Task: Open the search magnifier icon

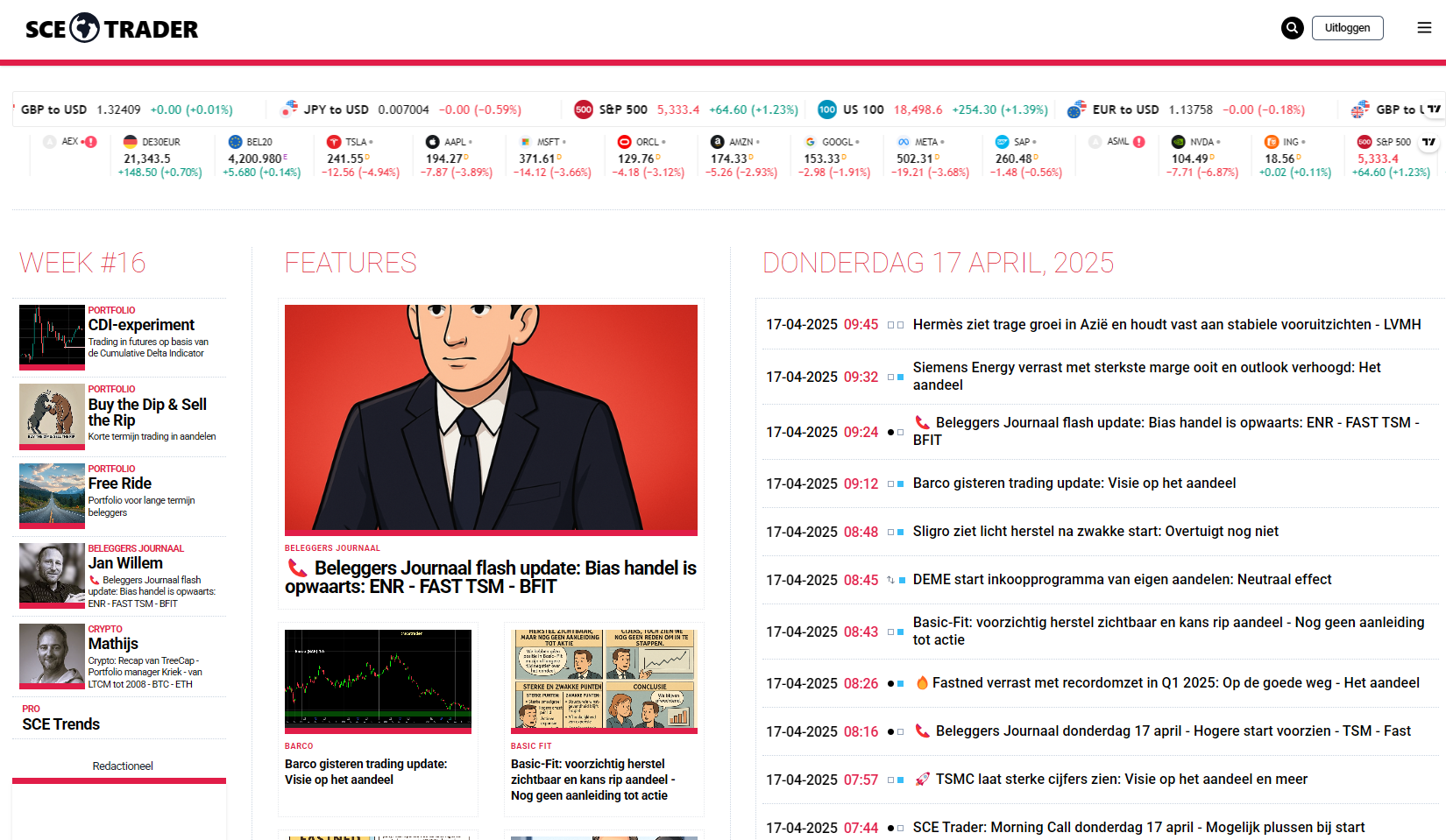Action: 1292,28
